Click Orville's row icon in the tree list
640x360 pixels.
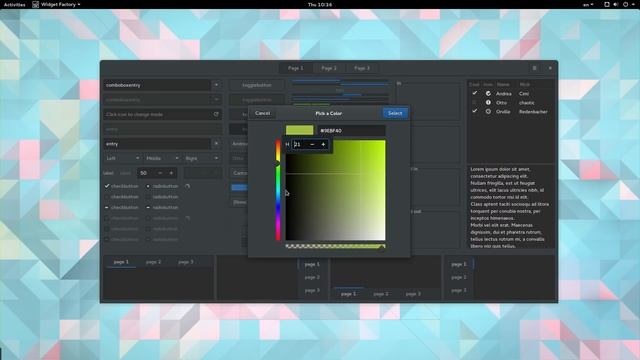click(x=488, y=111)
